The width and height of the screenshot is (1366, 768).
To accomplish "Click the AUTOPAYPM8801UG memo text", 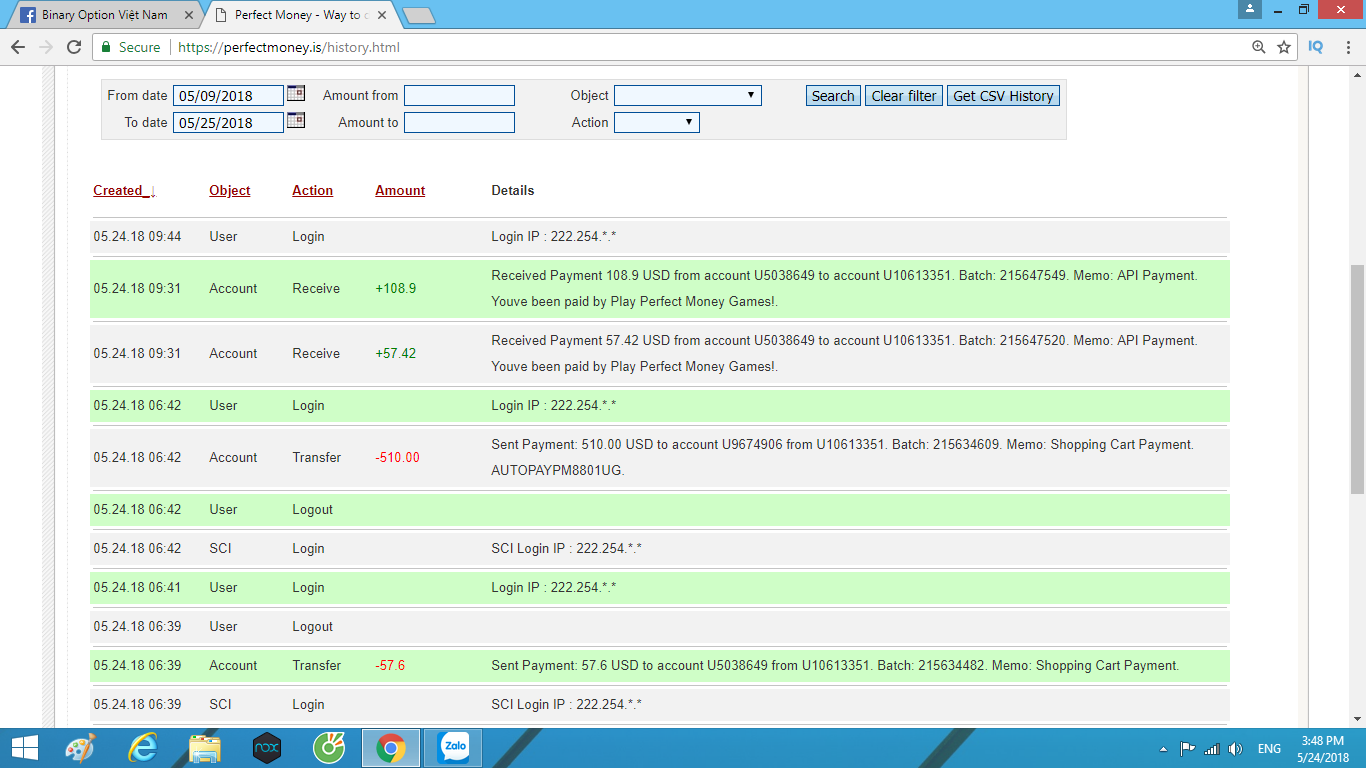I will tap(557, 470).
